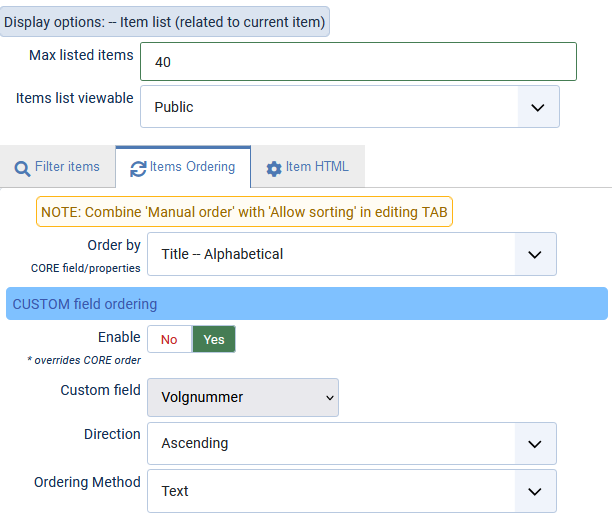Set Enable custom ordering to No
The height and width of the screenshot is (521, 612).
169,339
